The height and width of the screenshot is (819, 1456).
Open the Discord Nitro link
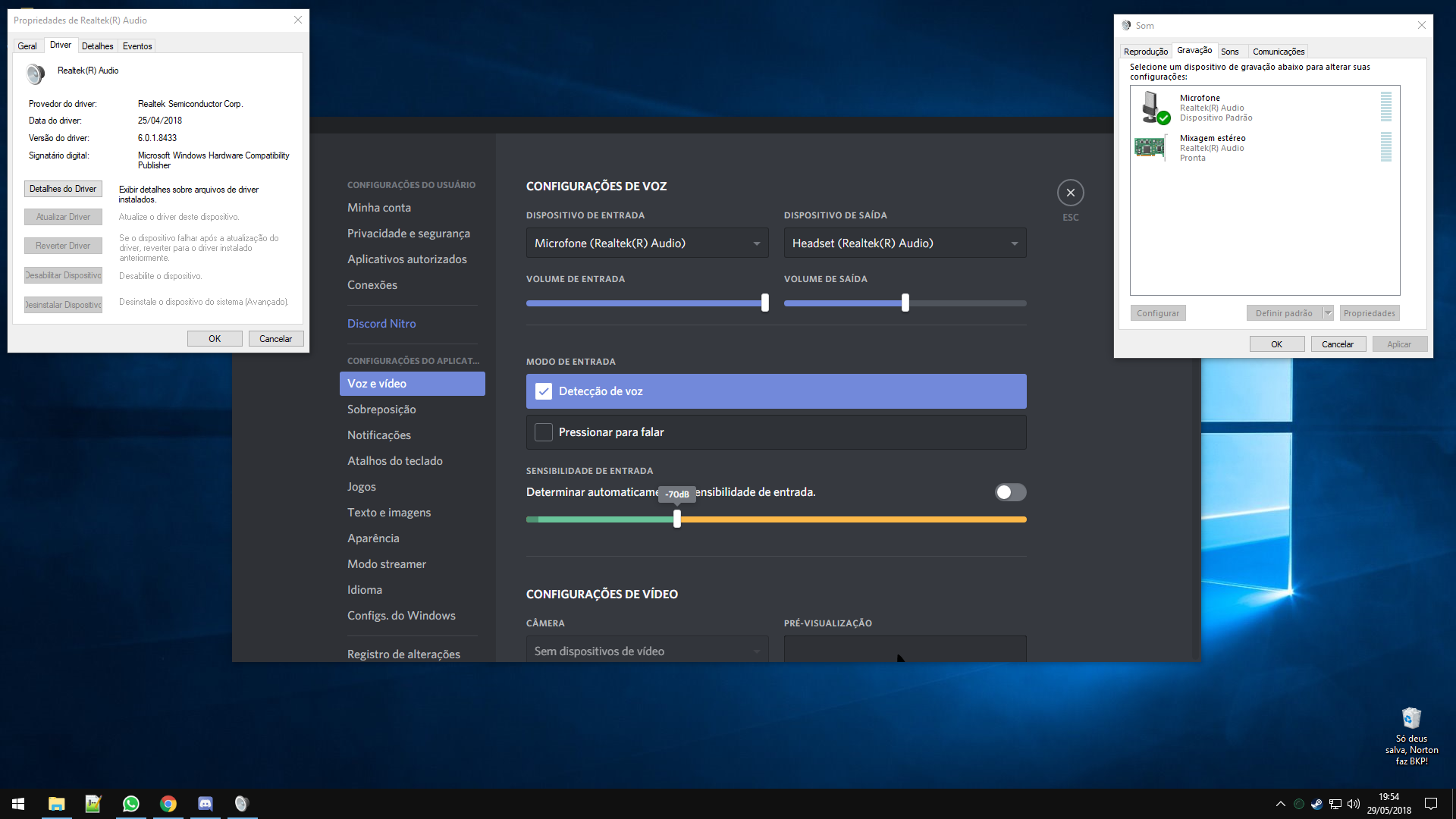(412, 324)
